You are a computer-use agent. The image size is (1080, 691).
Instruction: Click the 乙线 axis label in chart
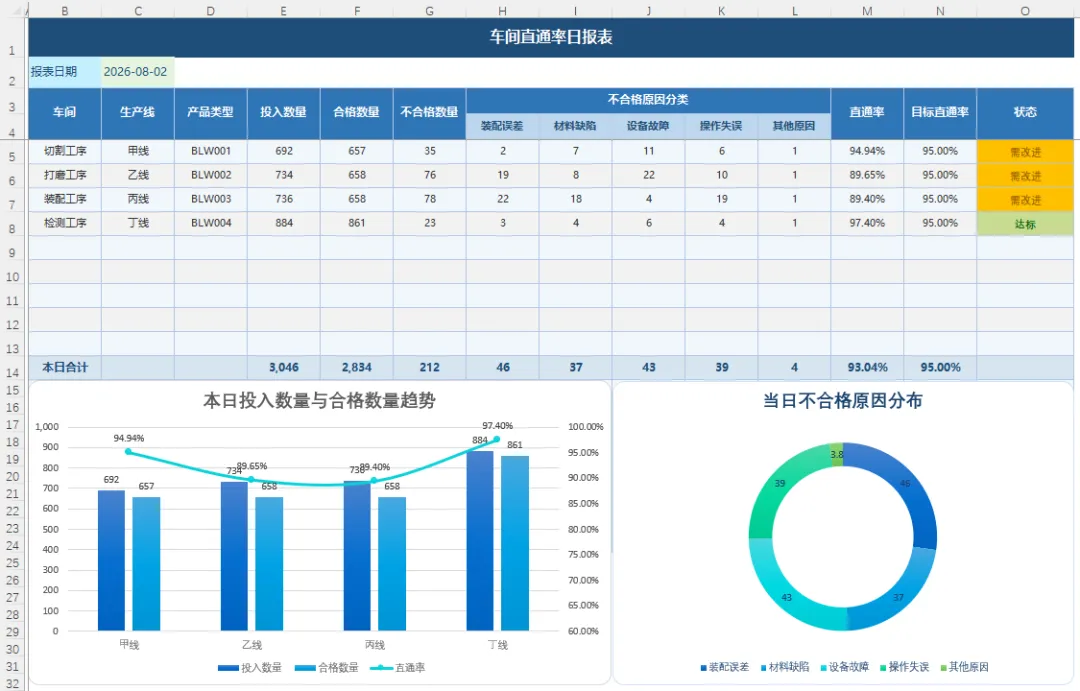[x=252, y=645]
